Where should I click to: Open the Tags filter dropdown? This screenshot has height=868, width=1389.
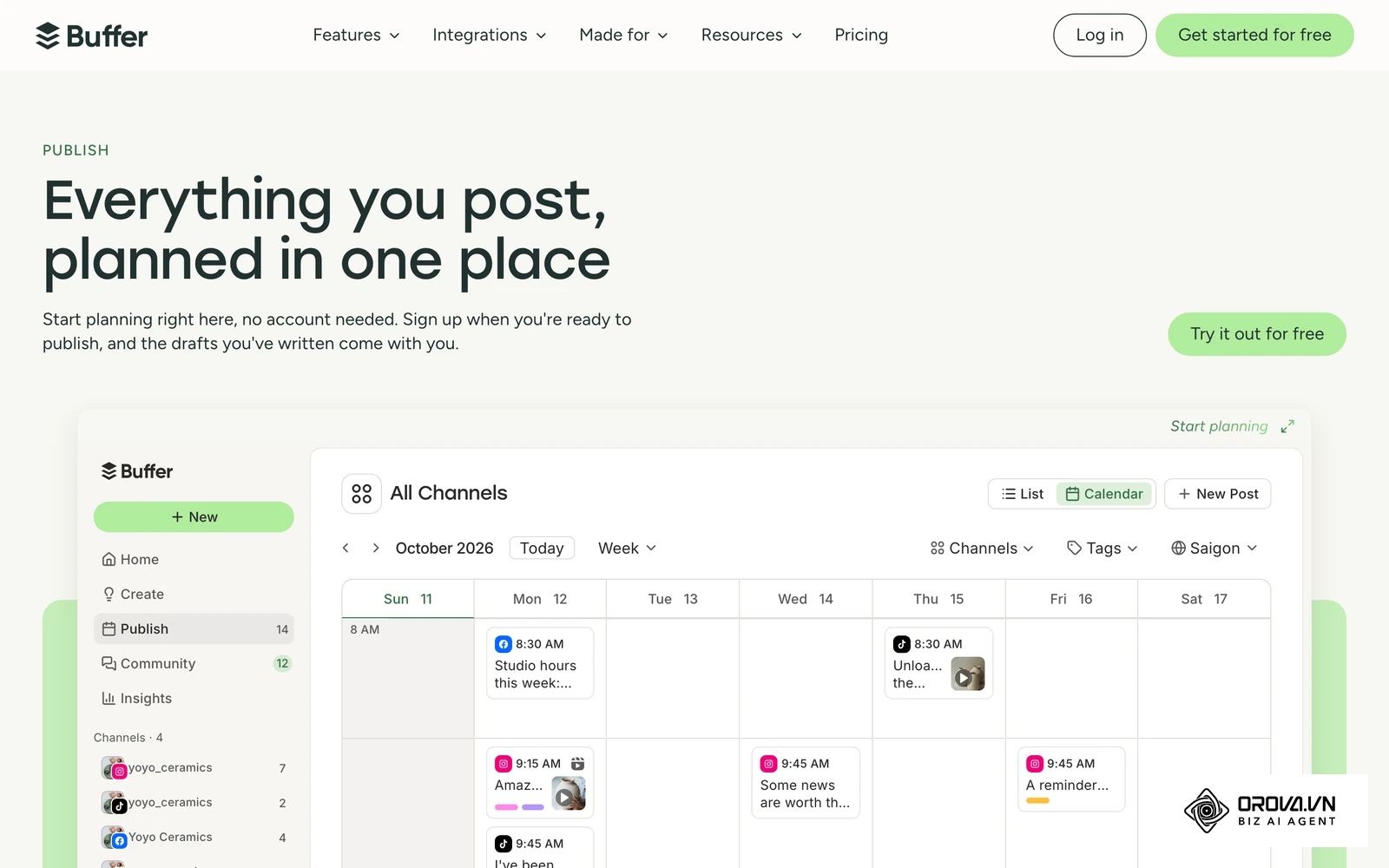tap(1102, 548)
